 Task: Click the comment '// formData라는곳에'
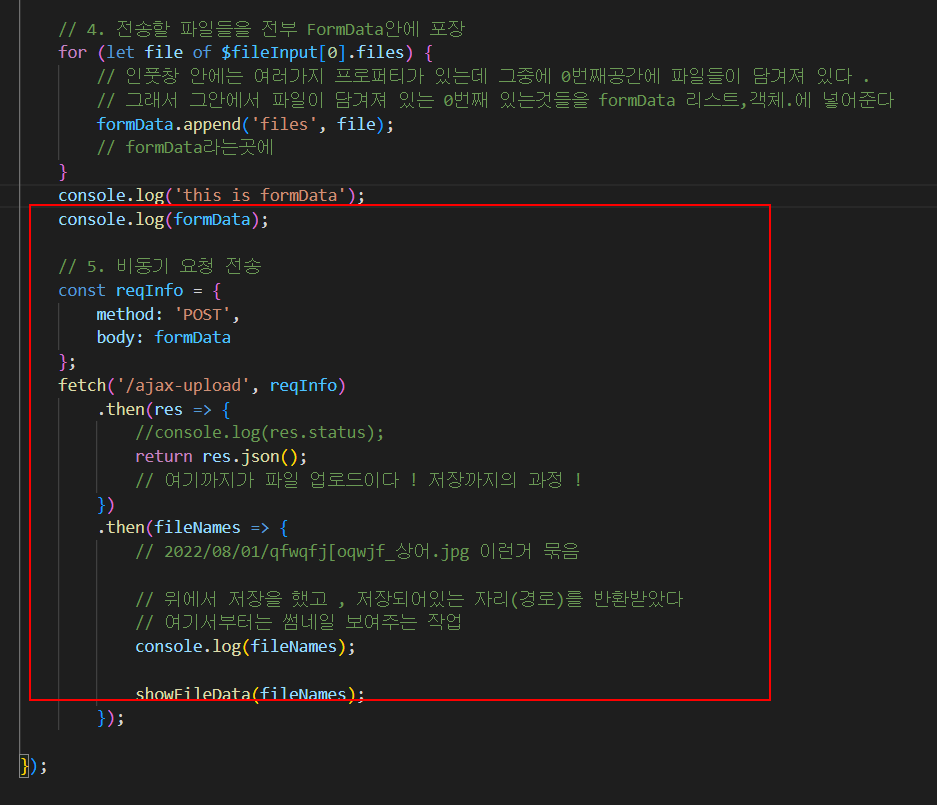185,148
